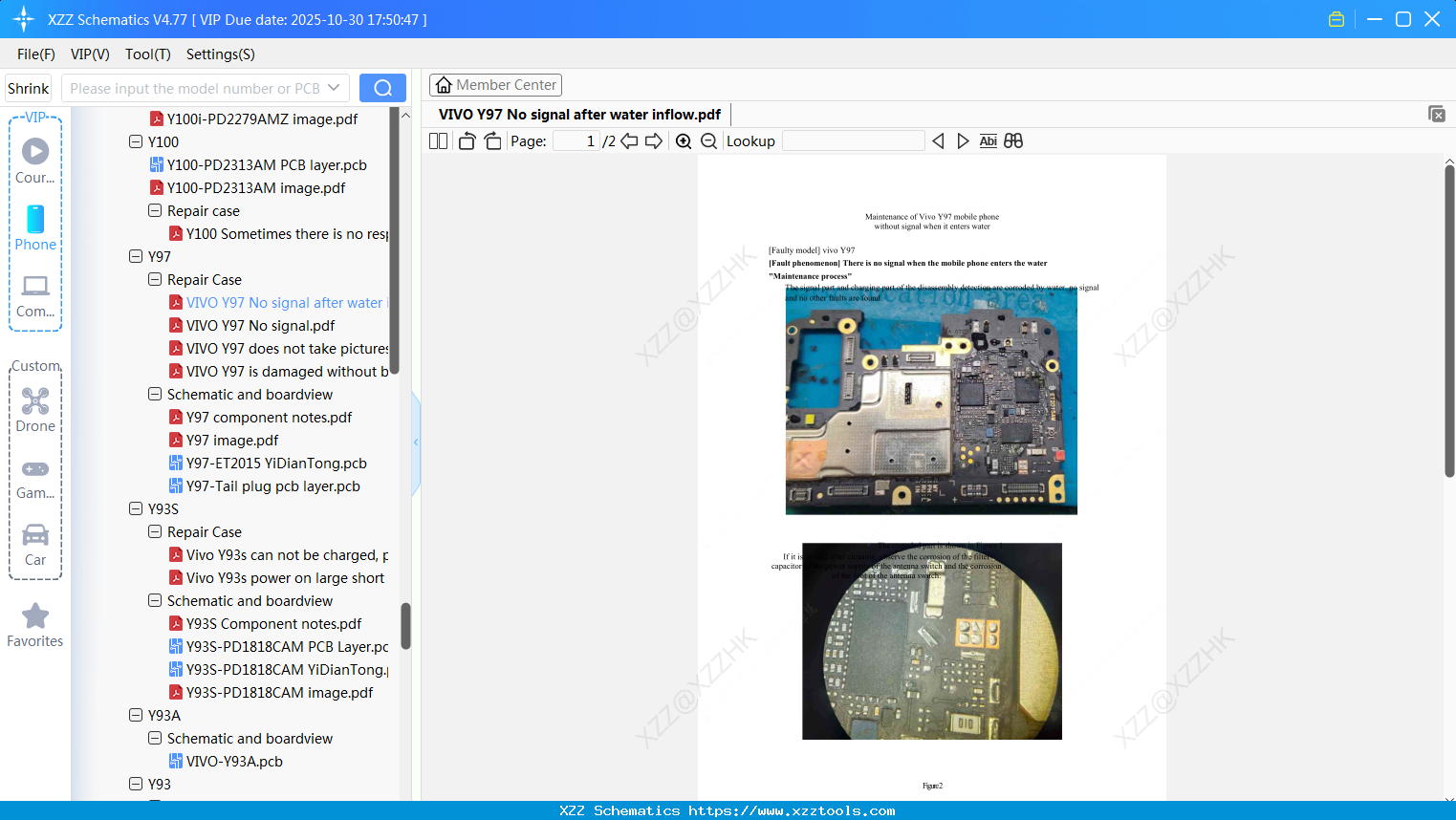
Task: Collapse the Y93S tree node
Action: point(136,508)
